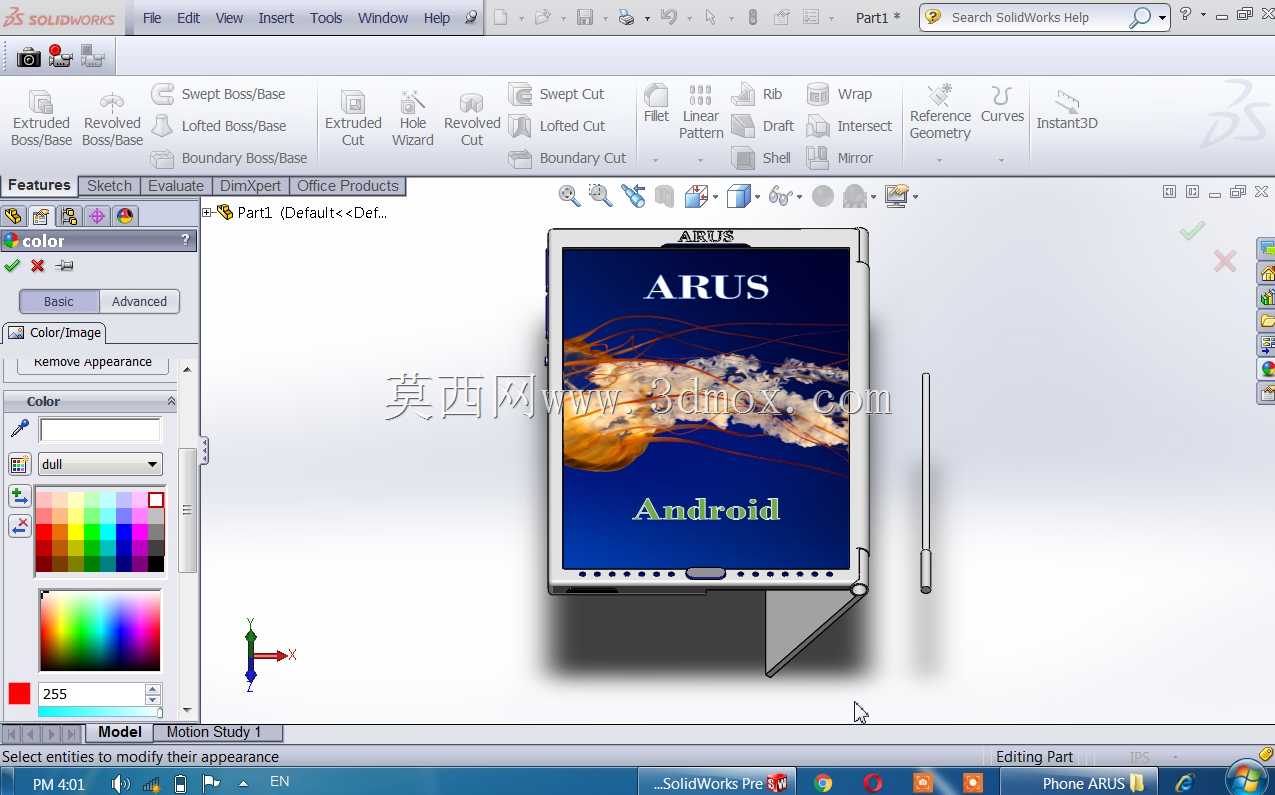Switch to the Sketch tab
This screenshot has width=1275, height=795.
point(109,185)
